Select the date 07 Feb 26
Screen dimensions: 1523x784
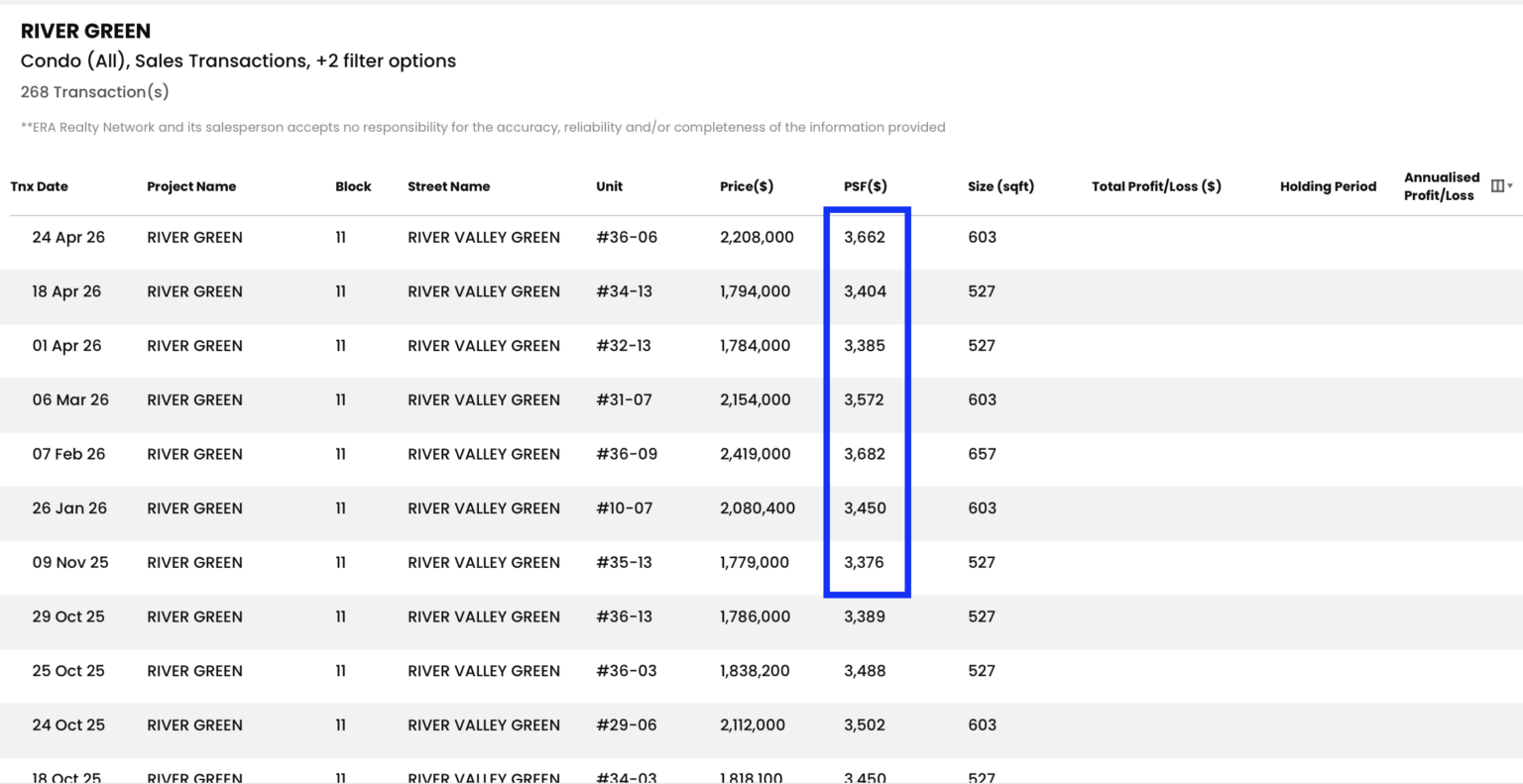tap(68, 454)
